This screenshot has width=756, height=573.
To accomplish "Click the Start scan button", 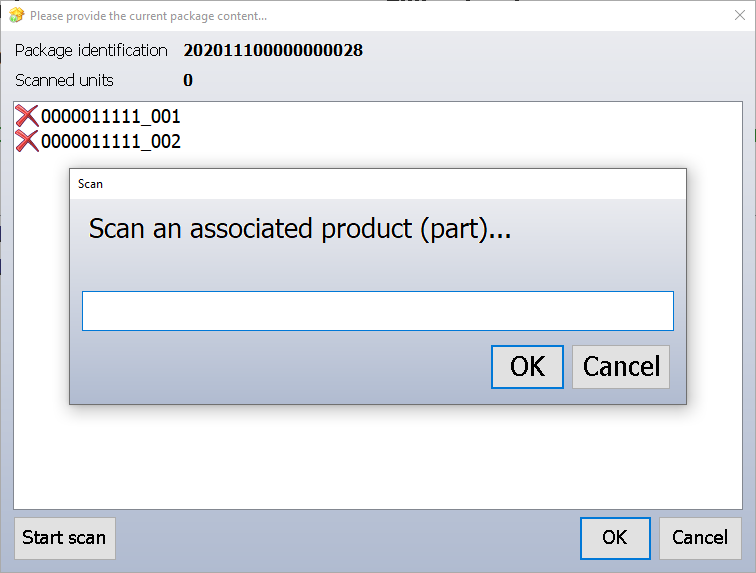I will tap(64, 538).
